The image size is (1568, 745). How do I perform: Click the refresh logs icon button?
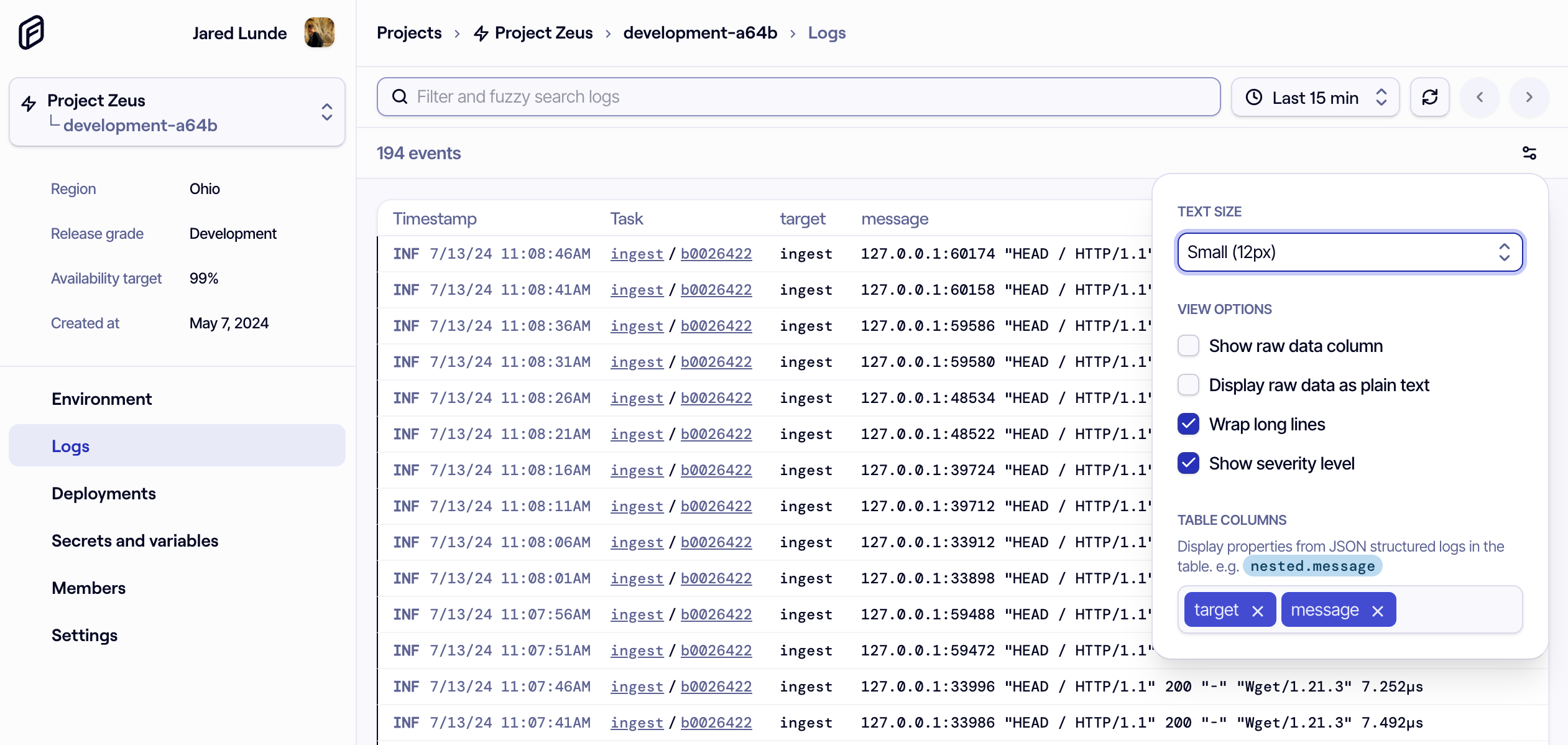point(1429,97)
